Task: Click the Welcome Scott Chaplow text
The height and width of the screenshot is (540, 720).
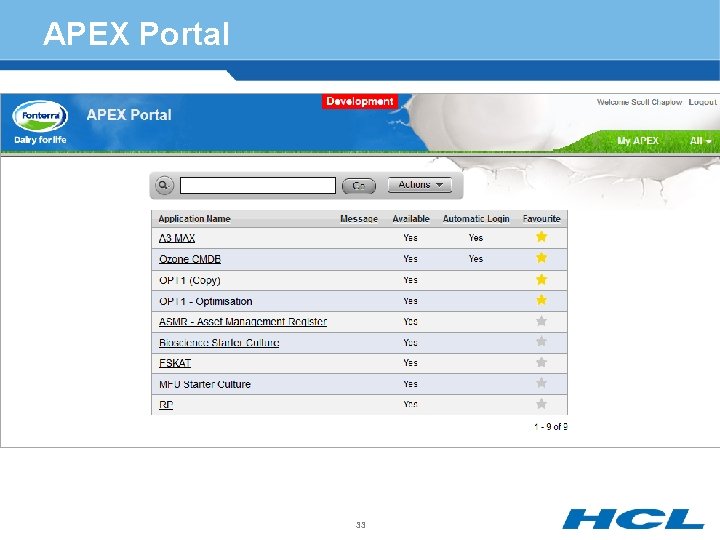Action: click(639, 102)
